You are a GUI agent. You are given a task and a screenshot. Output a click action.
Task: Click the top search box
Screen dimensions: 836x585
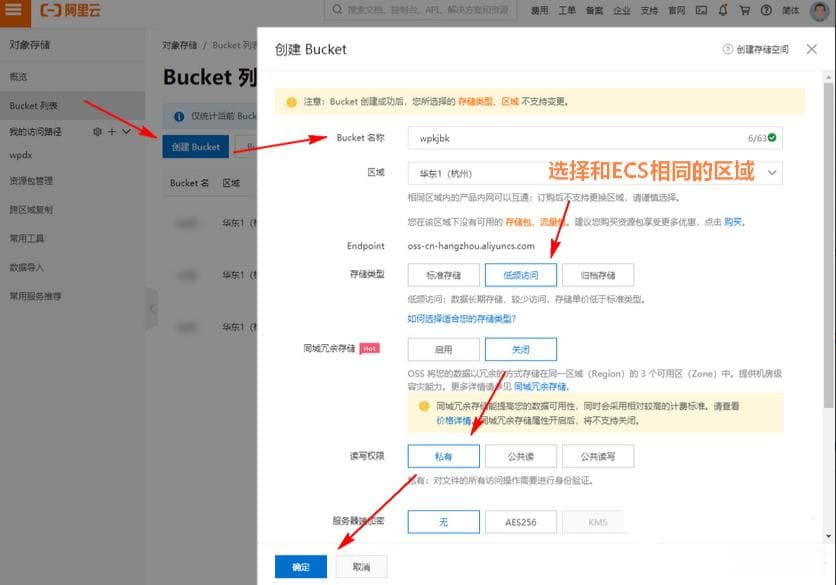(421, 10)
